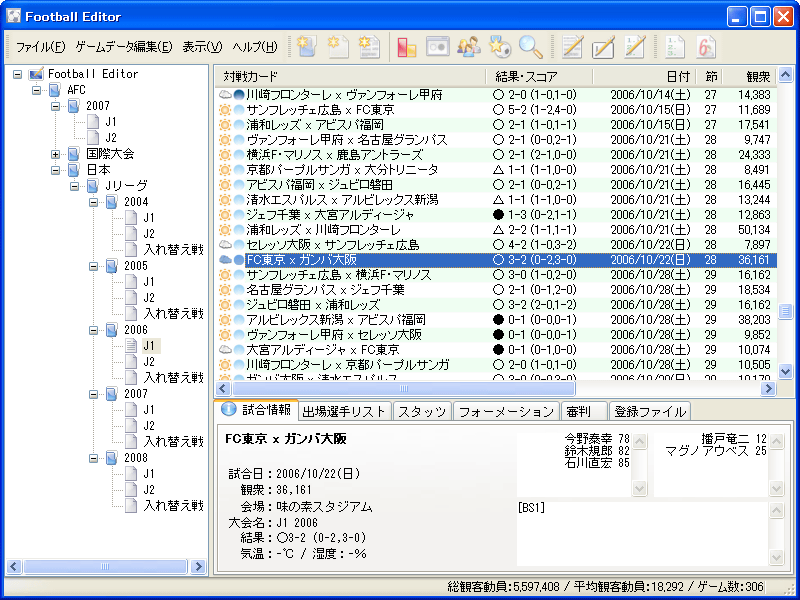This screenshot has height=600, width=800.
Task: Select the 浦和レッズ x 川崎フロンターレ match row
Action: (496, 230)
